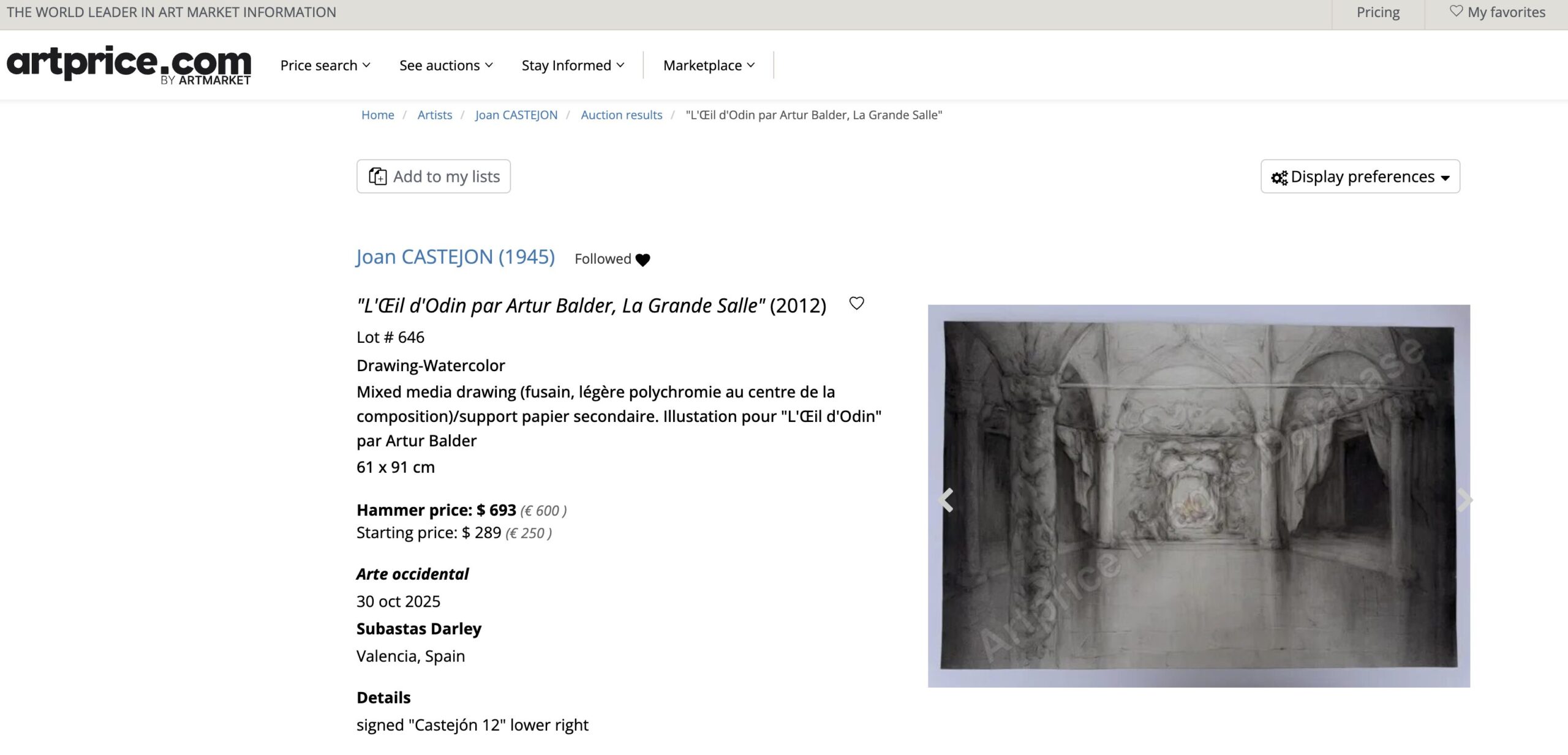Open the See auctions menu
The width and height of the screenshot is (1568, 755).
click(445, 65)
